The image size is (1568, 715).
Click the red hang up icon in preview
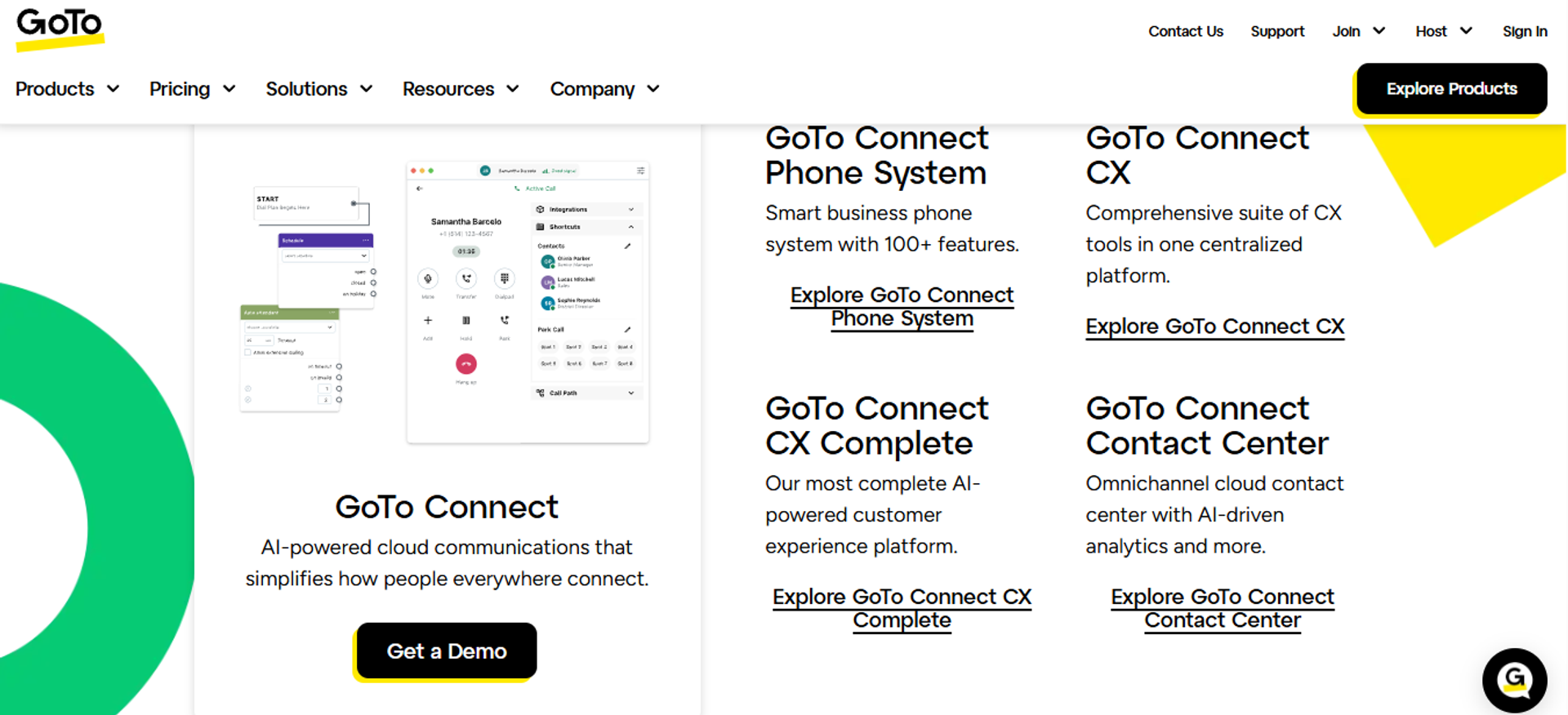(x=466, y=364)
